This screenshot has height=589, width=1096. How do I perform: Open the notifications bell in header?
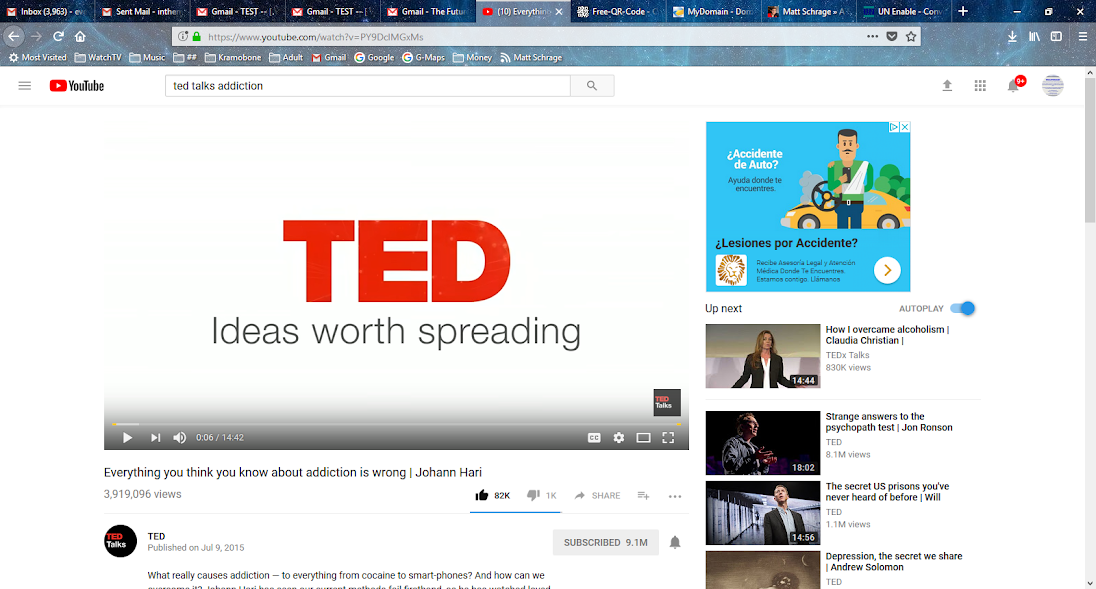coord(1013,85)
